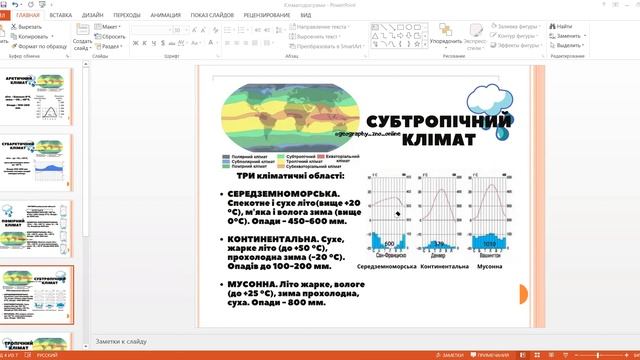Toggle the Notes (Заметки) pane in status bar
This screenshot has width=640, height=360.
coord(450,355)
